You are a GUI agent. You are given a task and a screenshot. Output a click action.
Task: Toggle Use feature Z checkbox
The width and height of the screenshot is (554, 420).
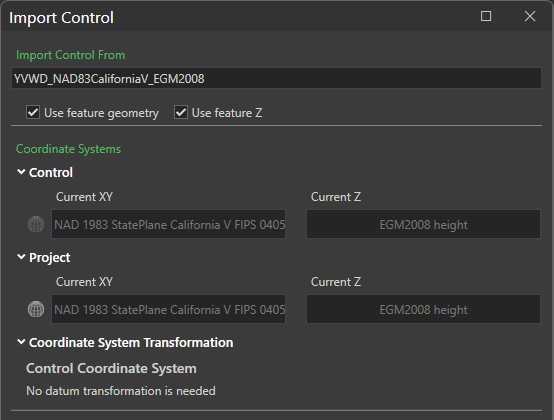(181, 113)
